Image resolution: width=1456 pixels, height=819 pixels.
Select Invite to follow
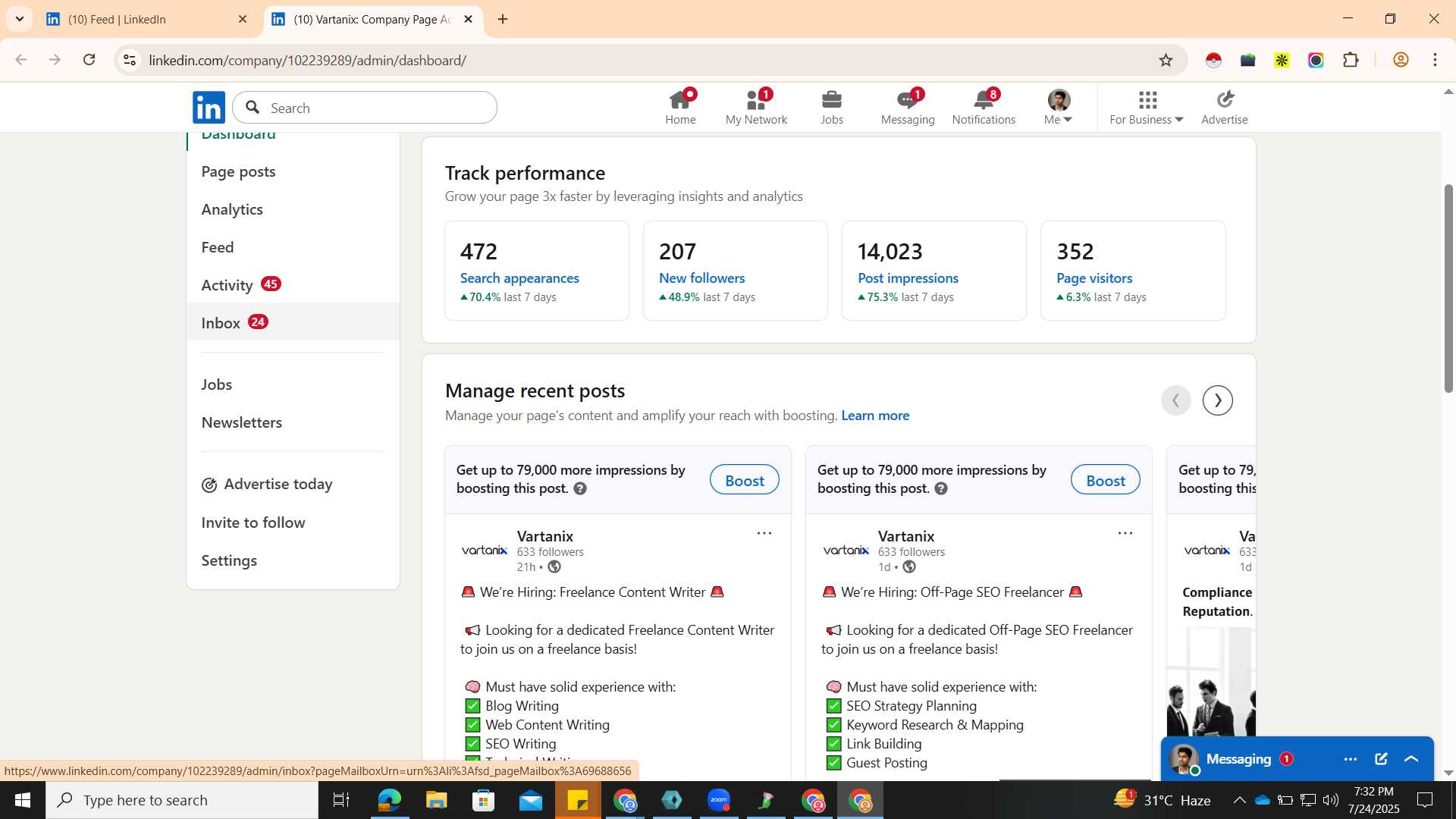pos(253,522)
